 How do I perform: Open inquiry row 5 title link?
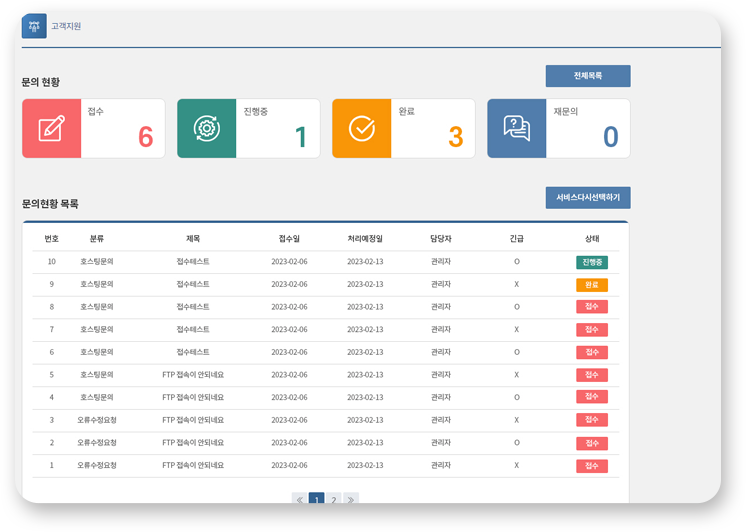tap(193, 375)
